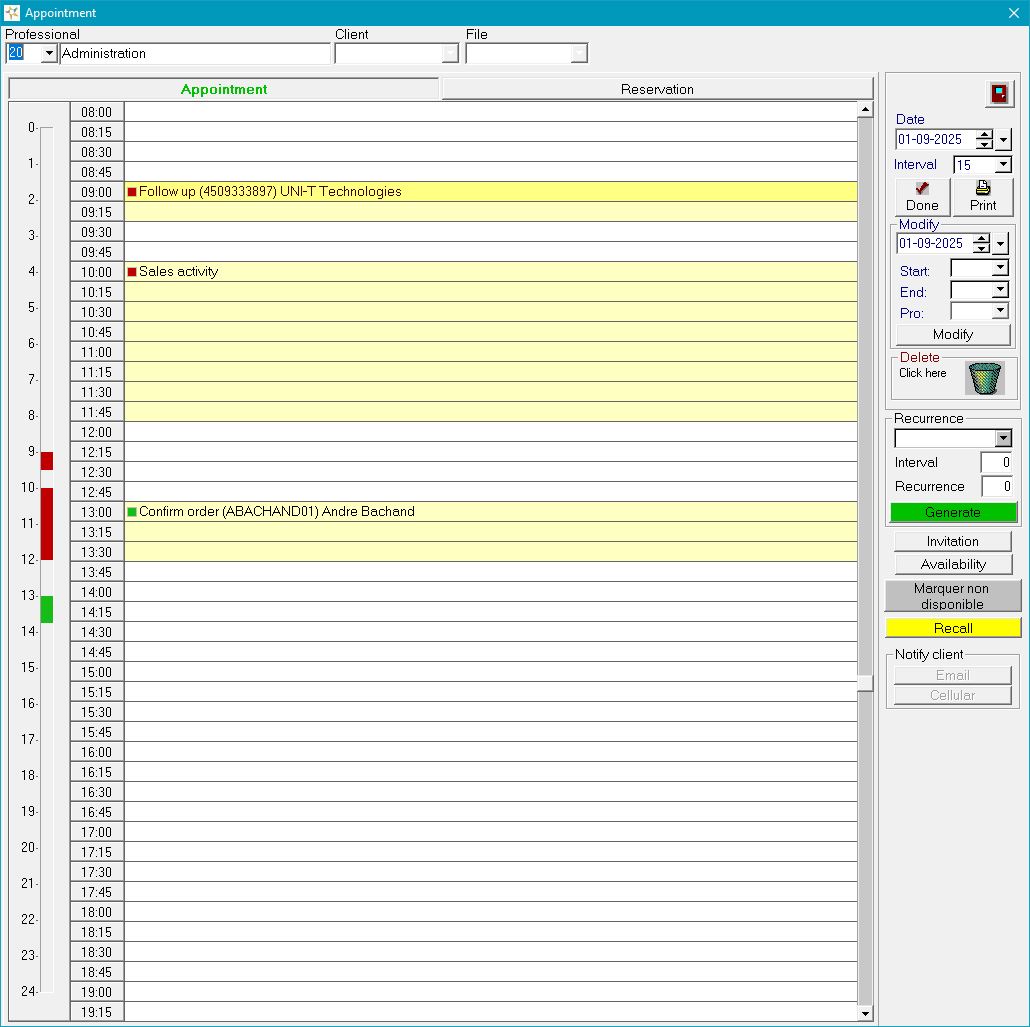Click red marker of Sales activity entry

132,272
